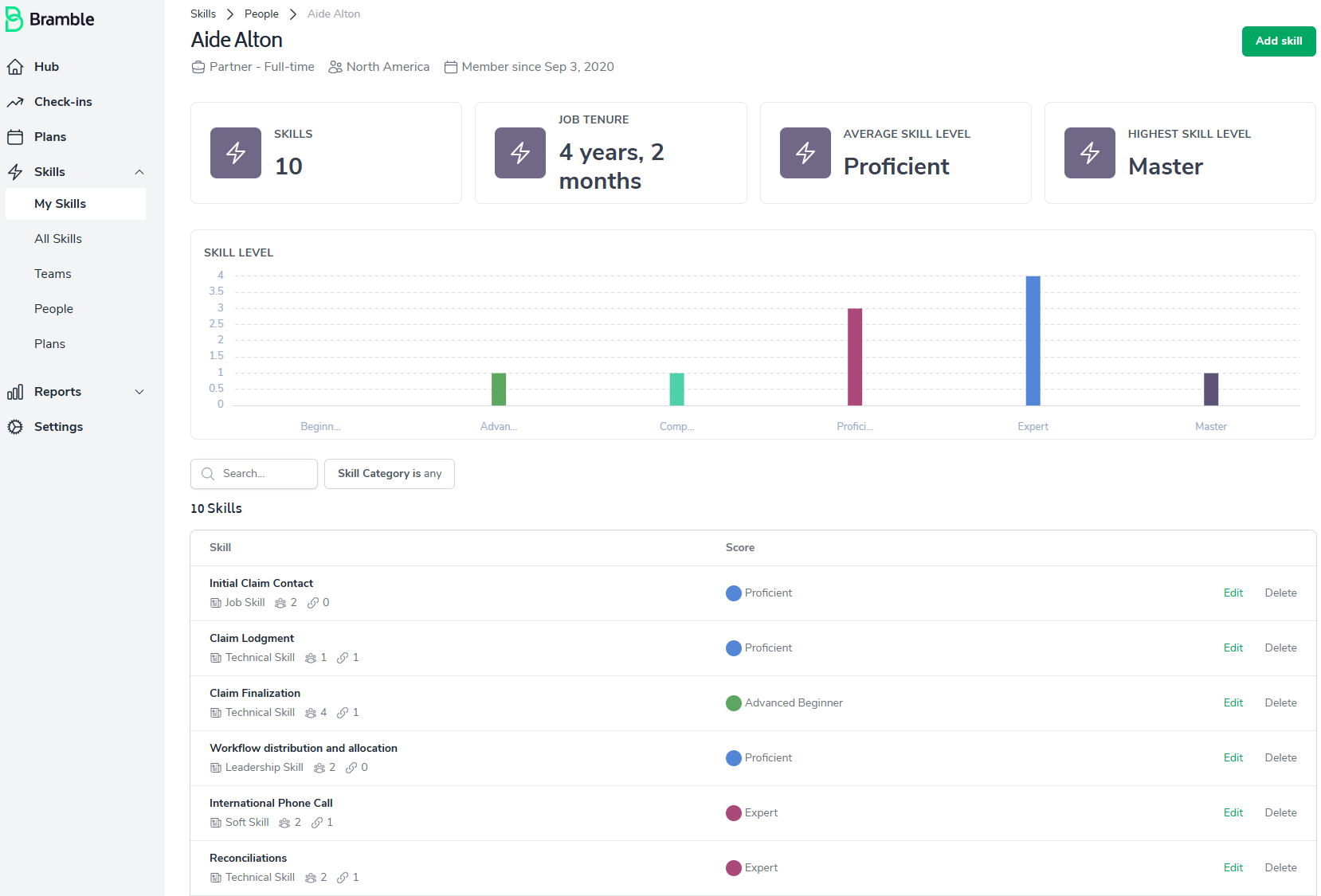This screenshot has width=1321, height=896.
Task: Select All Skills in the sidebar
Action: 58,239
